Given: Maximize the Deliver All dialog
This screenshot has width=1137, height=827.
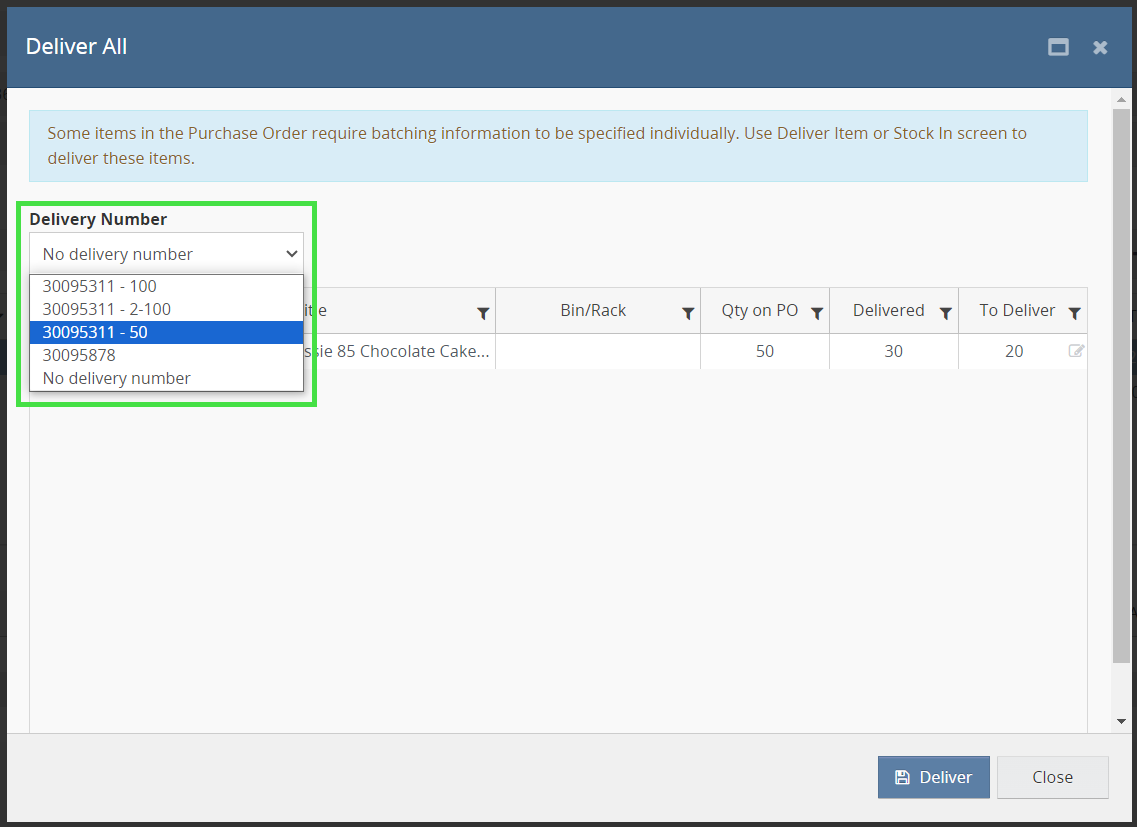Looking at the screenshot, I should coord(1058,47).
